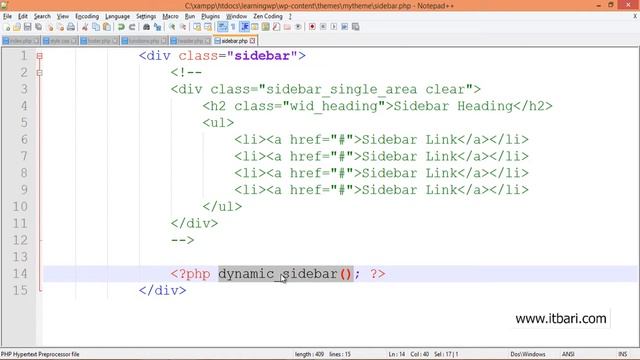640x360 pixels.
Task: Toggle the Document Map panel icon
Action: pos(266,27)
